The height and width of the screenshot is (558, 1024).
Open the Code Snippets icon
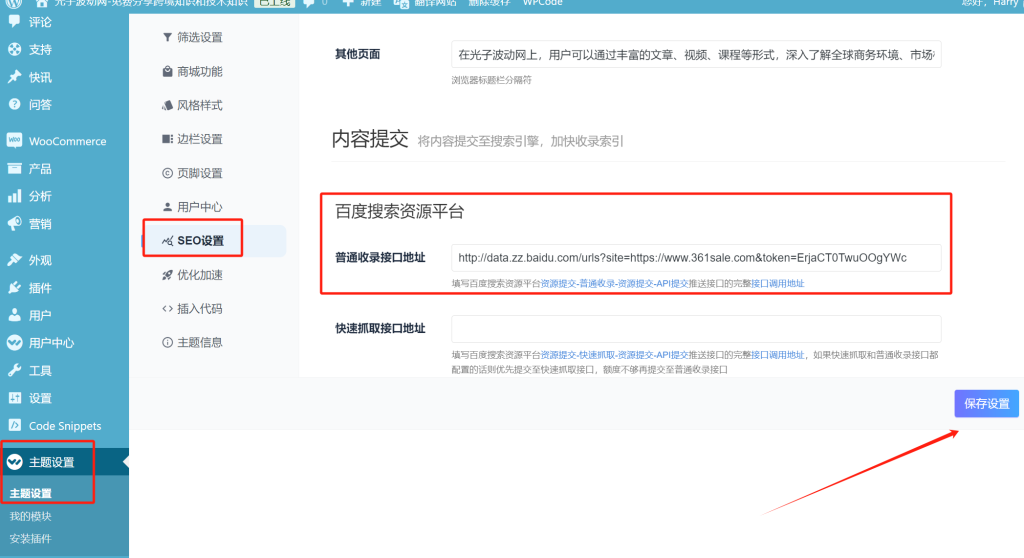14,425
